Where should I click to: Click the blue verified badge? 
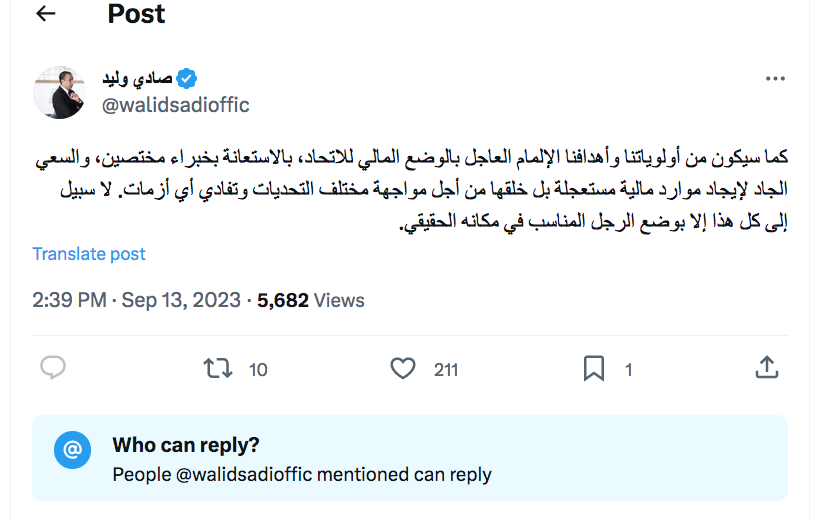click(x=187, y=78)
